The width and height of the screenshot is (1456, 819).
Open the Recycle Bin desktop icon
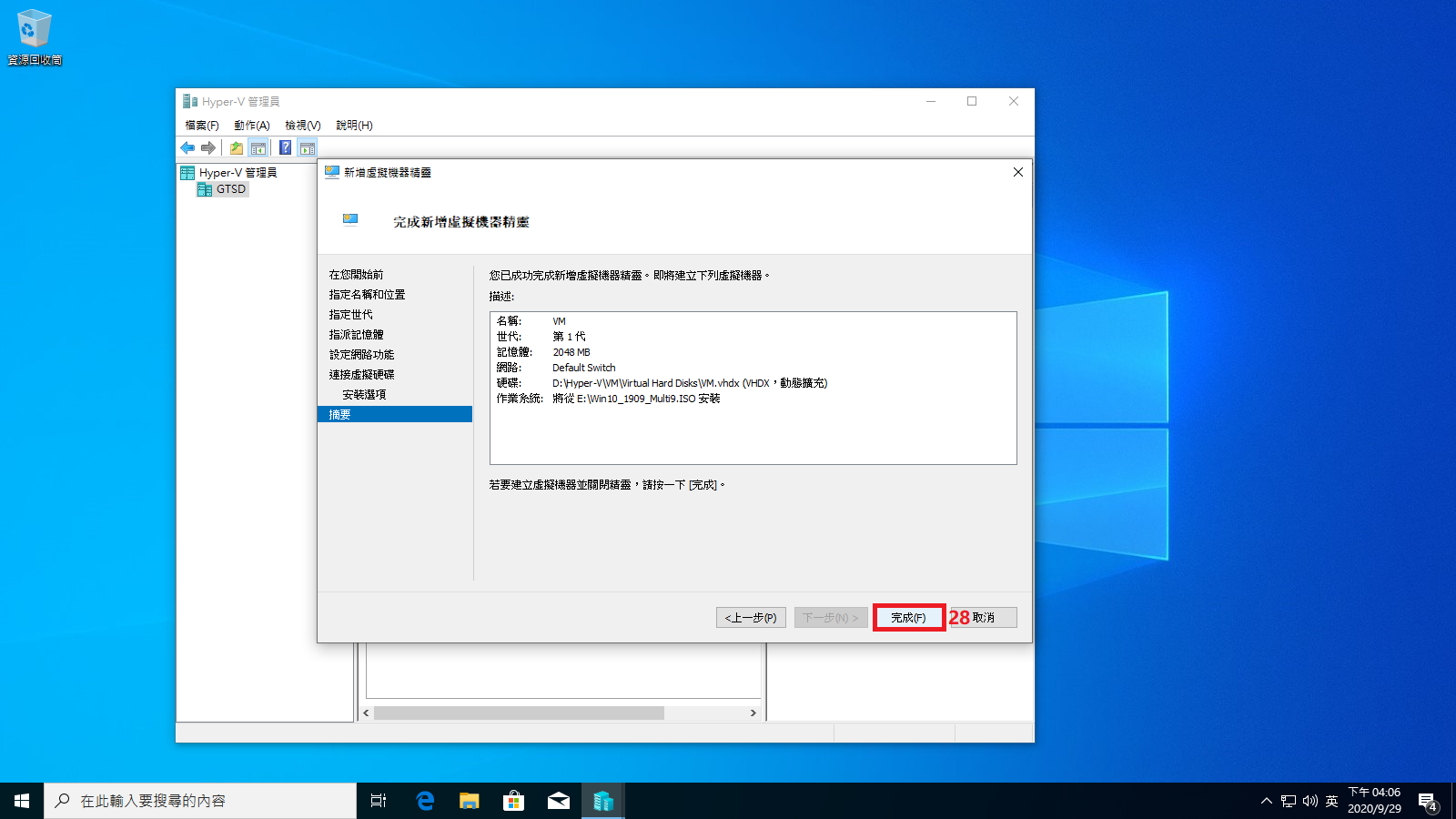[35, 36]
